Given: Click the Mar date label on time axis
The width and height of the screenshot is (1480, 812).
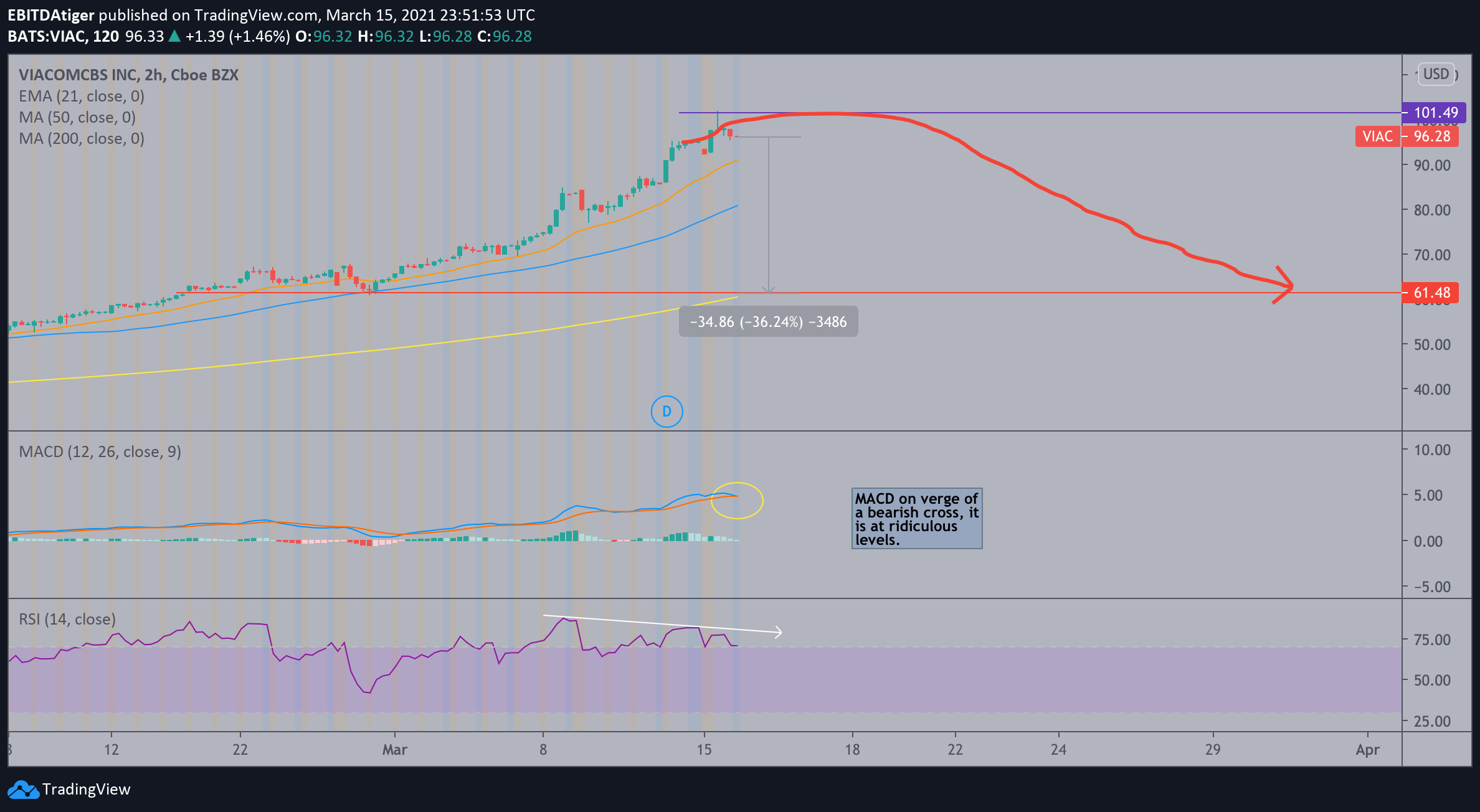Looking at the screenshot, I should (x=395, y=750).
